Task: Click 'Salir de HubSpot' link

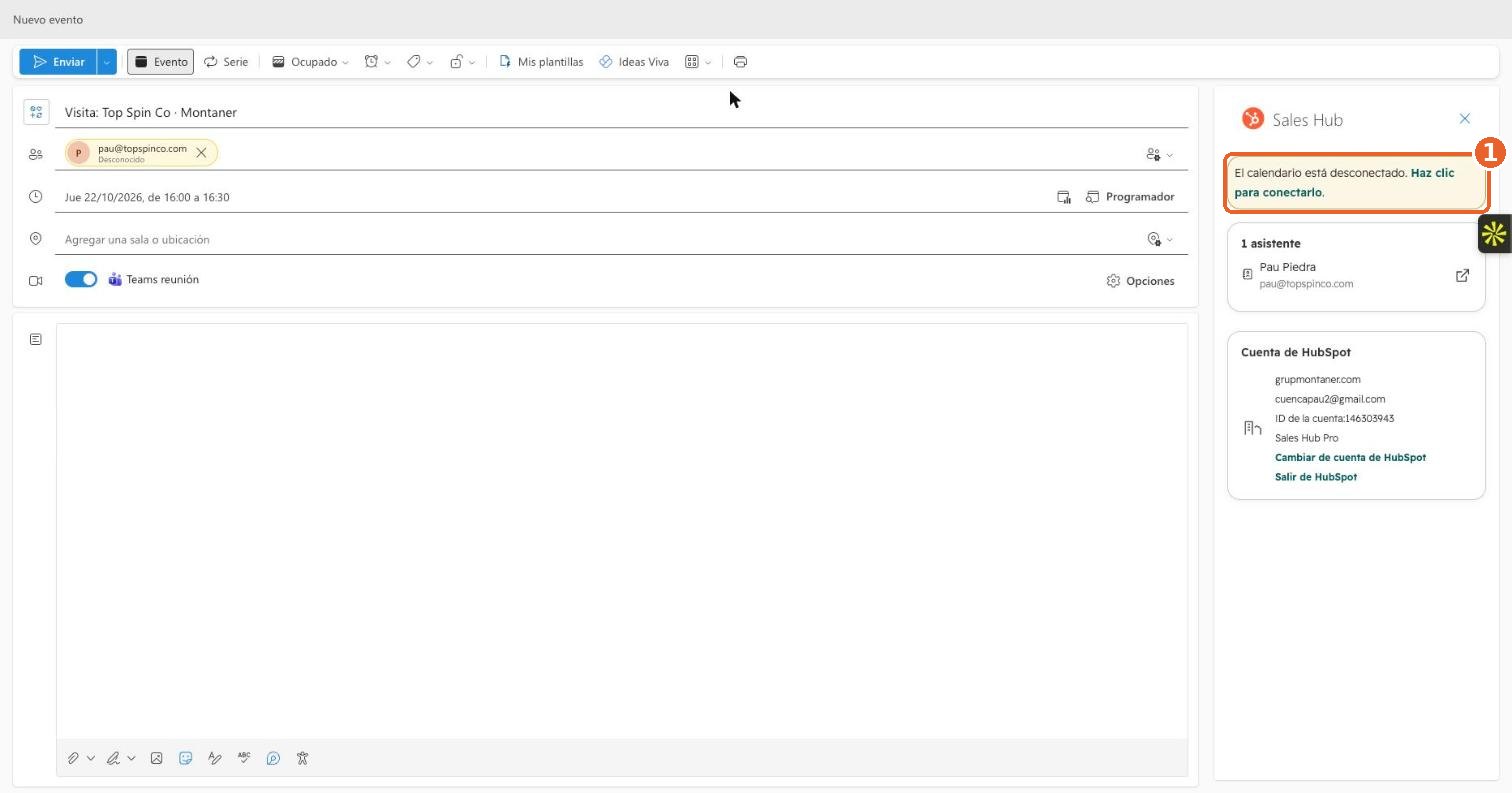Action: coord(1316,477)
